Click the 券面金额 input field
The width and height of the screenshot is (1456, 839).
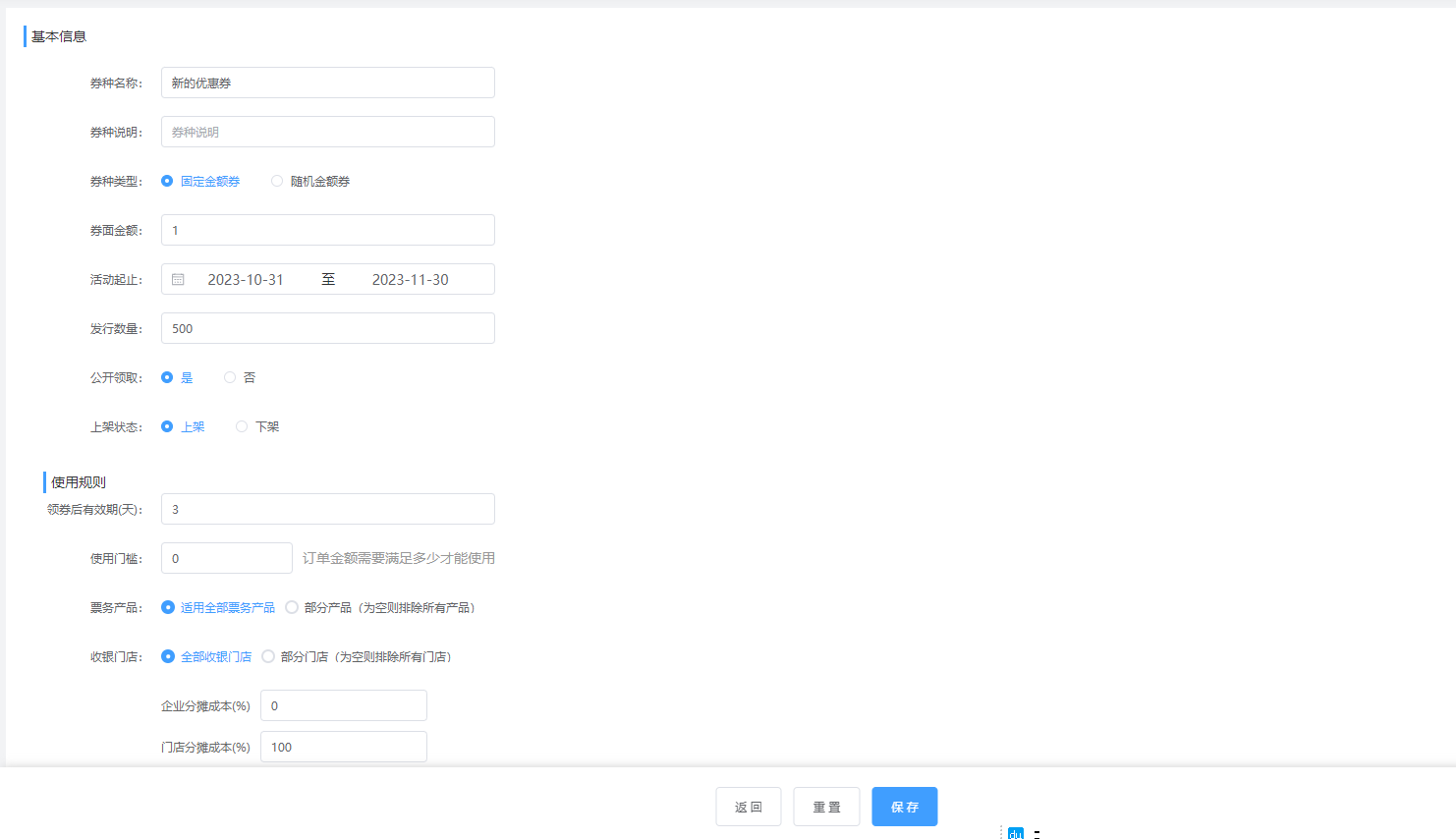(327, 230)
